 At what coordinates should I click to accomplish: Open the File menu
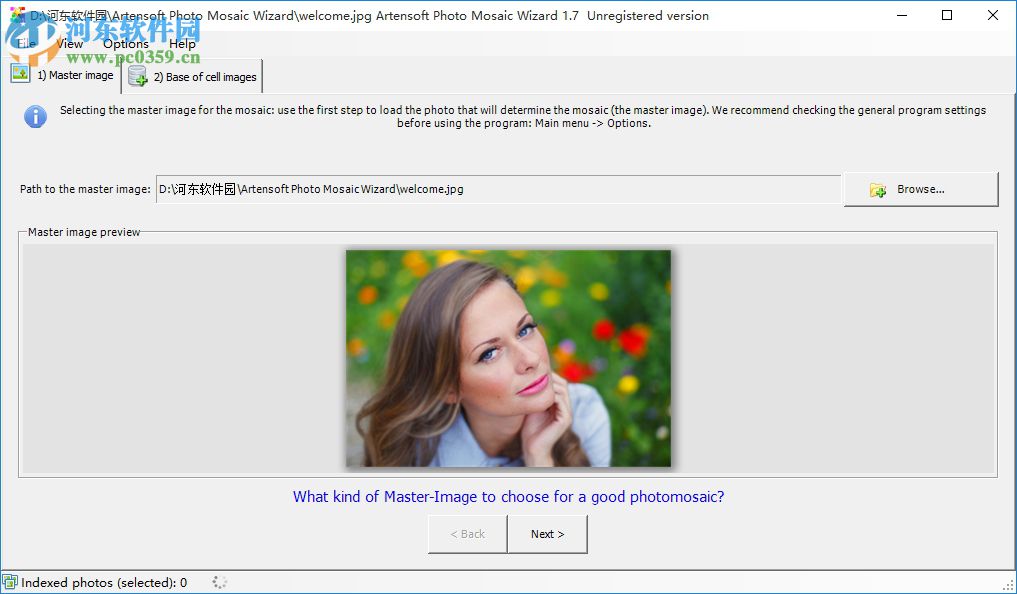[x=25, y=43]
